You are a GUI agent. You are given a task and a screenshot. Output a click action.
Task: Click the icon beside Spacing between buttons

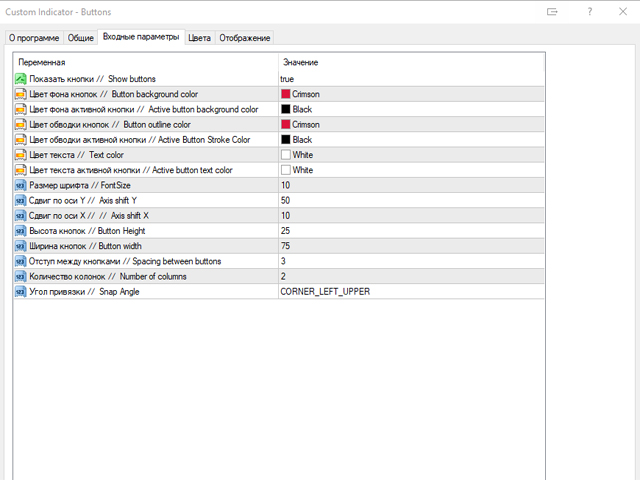coord(20,261)
